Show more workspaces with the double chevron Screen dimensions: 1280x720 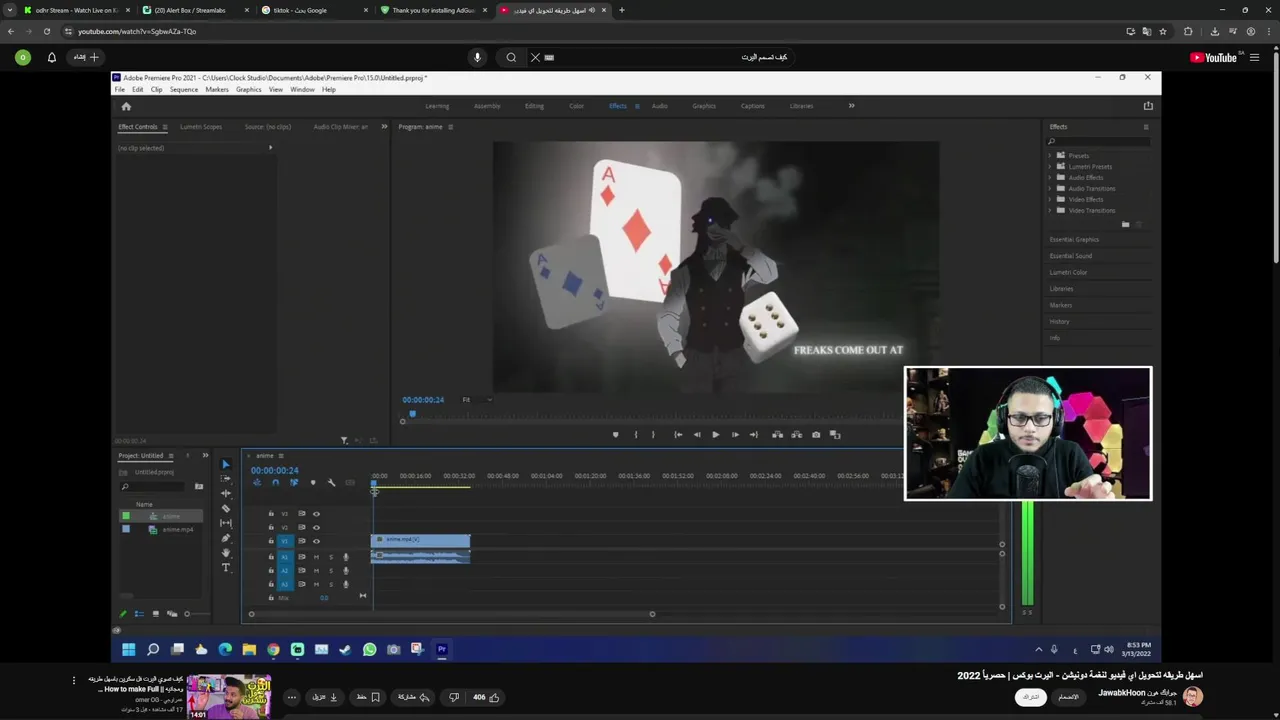(x=852, y=106)
